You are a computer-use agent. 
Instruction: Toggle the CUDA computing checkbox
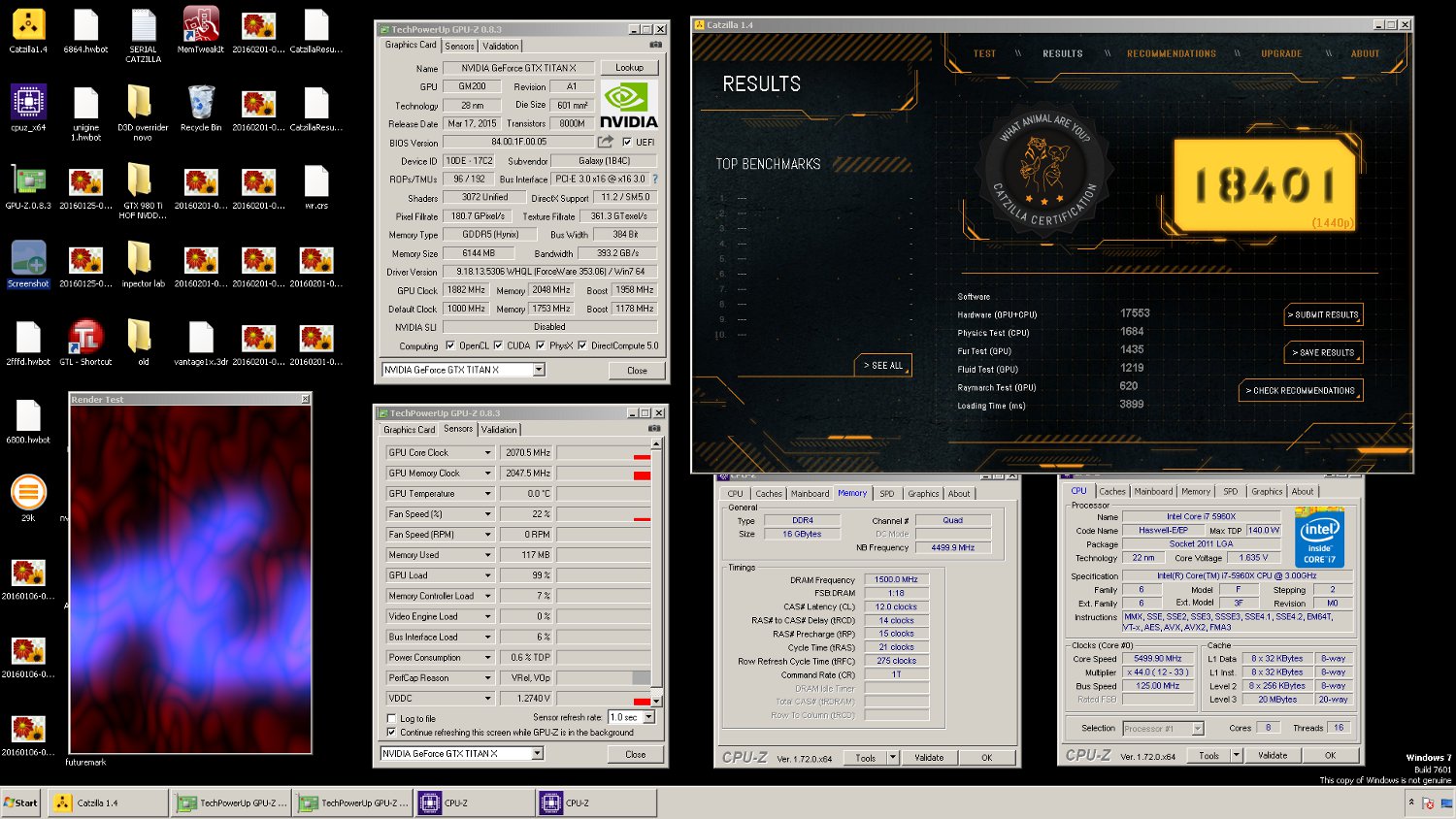[498, 345]
